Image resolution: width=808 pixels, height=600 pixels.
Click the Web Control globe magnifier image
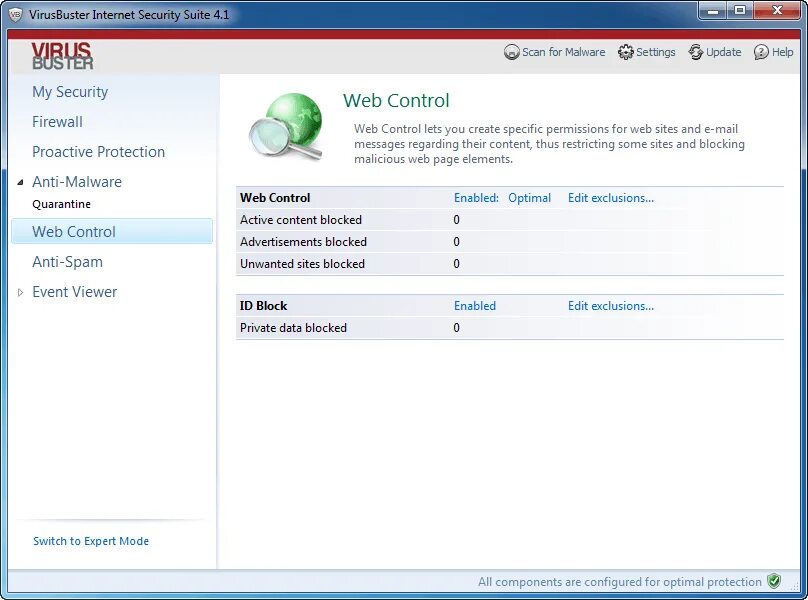click(287, 125)
